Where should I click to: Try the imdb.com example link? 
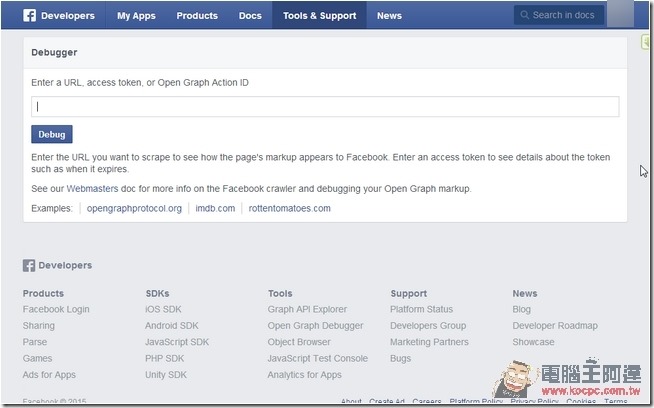[x=215, y=208]
